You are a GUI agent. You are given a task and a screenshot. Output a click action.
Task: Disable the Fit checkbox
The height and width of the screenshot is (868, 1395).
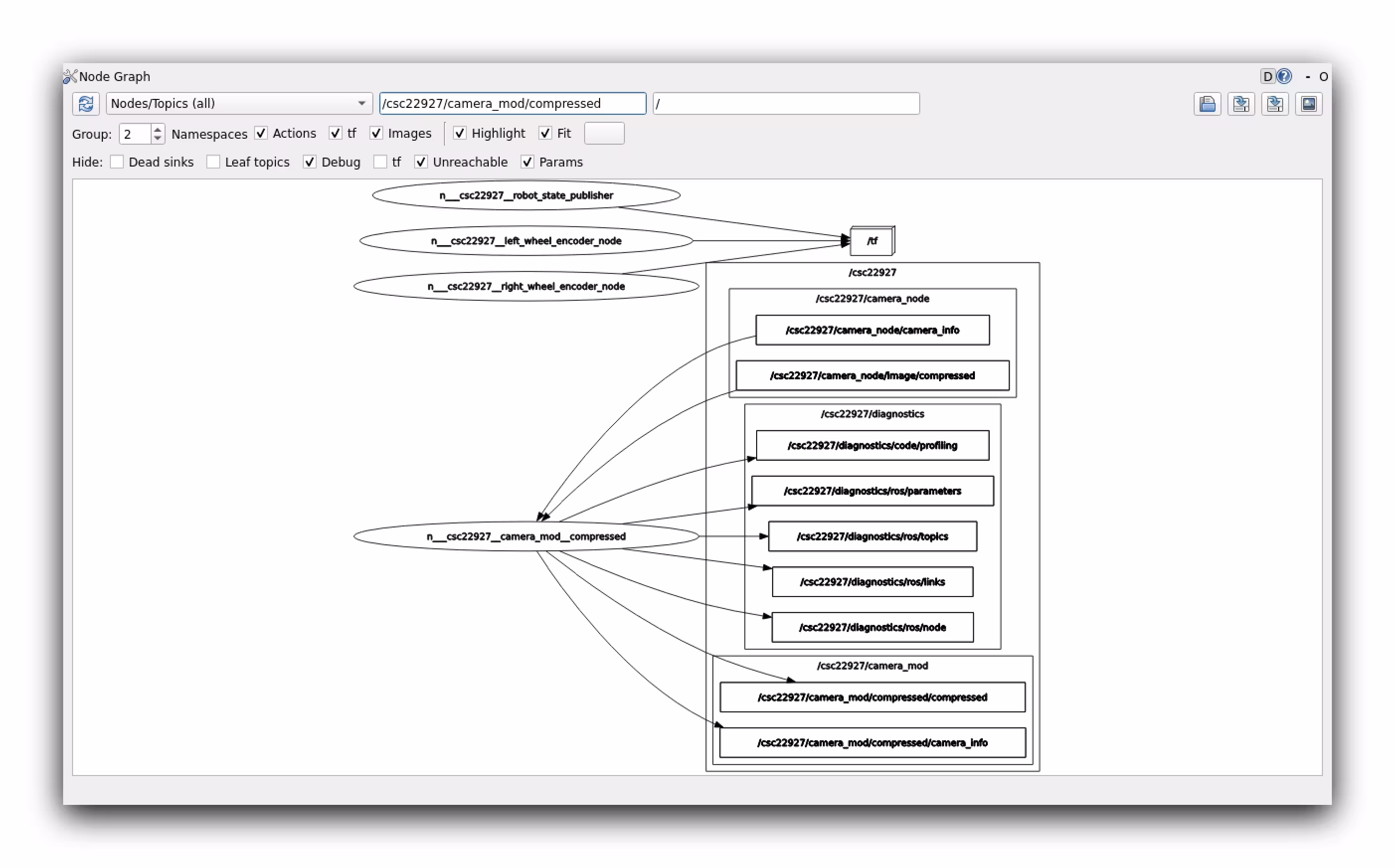click(x=545, y=133)
